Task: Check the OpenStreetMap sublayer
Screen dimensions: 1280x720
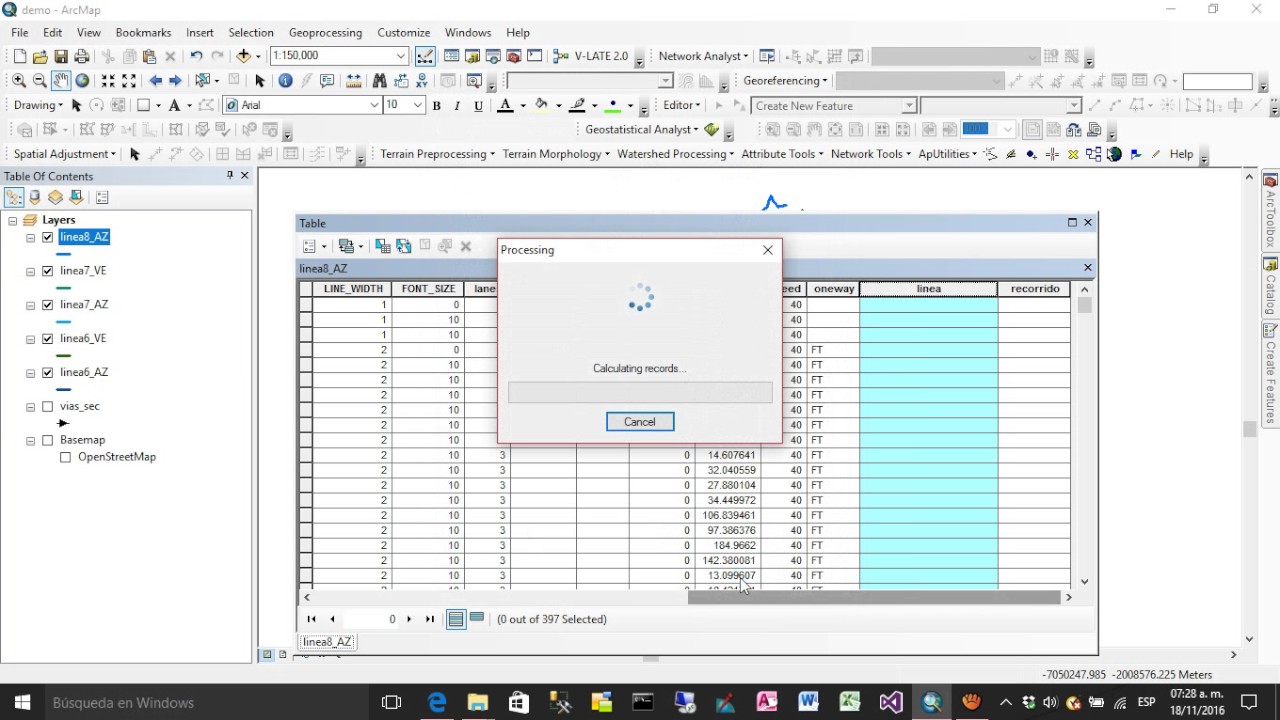Action: 66,457
